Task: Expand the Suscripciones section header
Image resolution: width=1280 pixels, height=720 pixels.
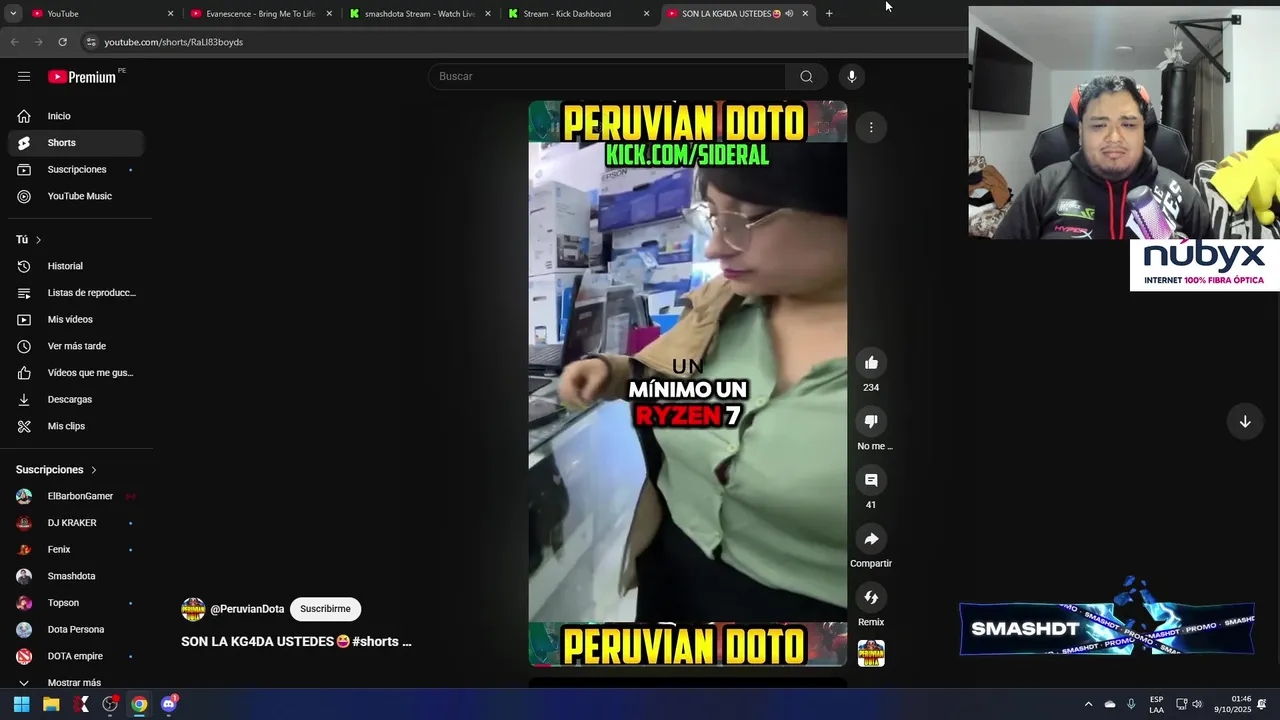Action: tap(57, 470)
